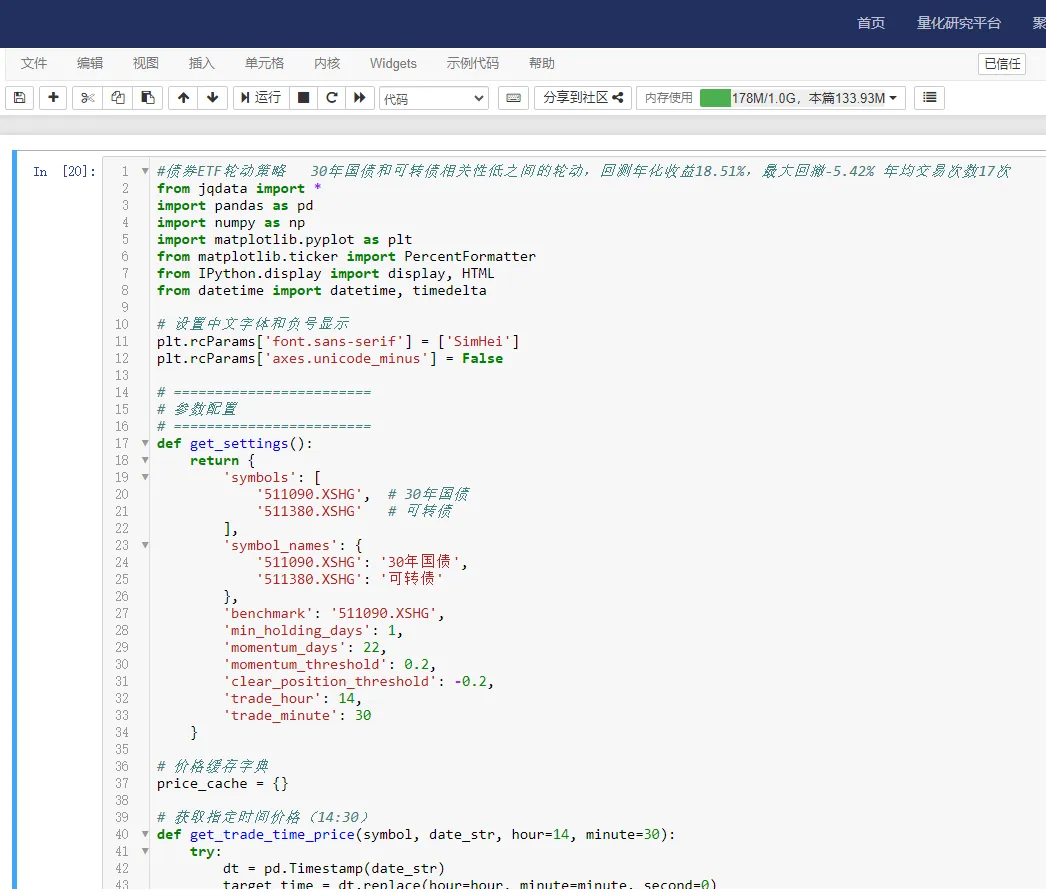This screenshot has width=1046, height=892.
Task: Open the 编辑 menu
Action: tap(90, 63)
